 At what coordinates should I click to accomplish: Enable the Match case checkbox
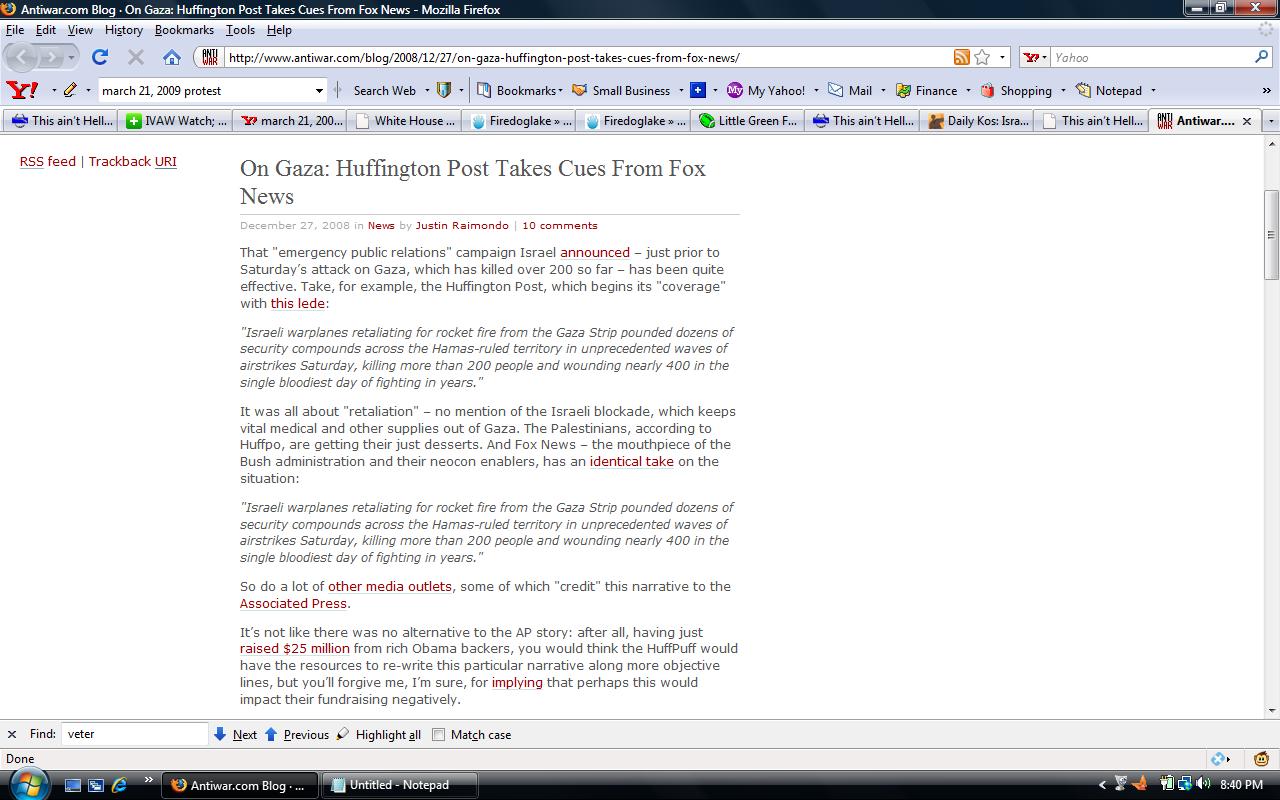coord(438,734)
